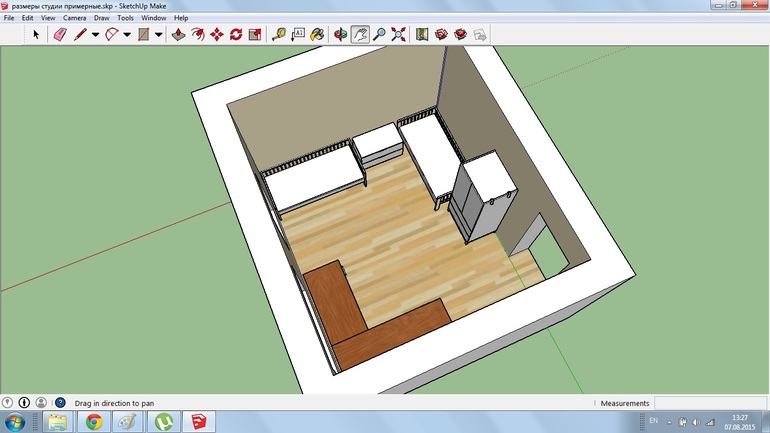Open Google Chrome from the taskbar
This screenshot has height=433, width=770.
pyautogui.click(x=93, y=422)
